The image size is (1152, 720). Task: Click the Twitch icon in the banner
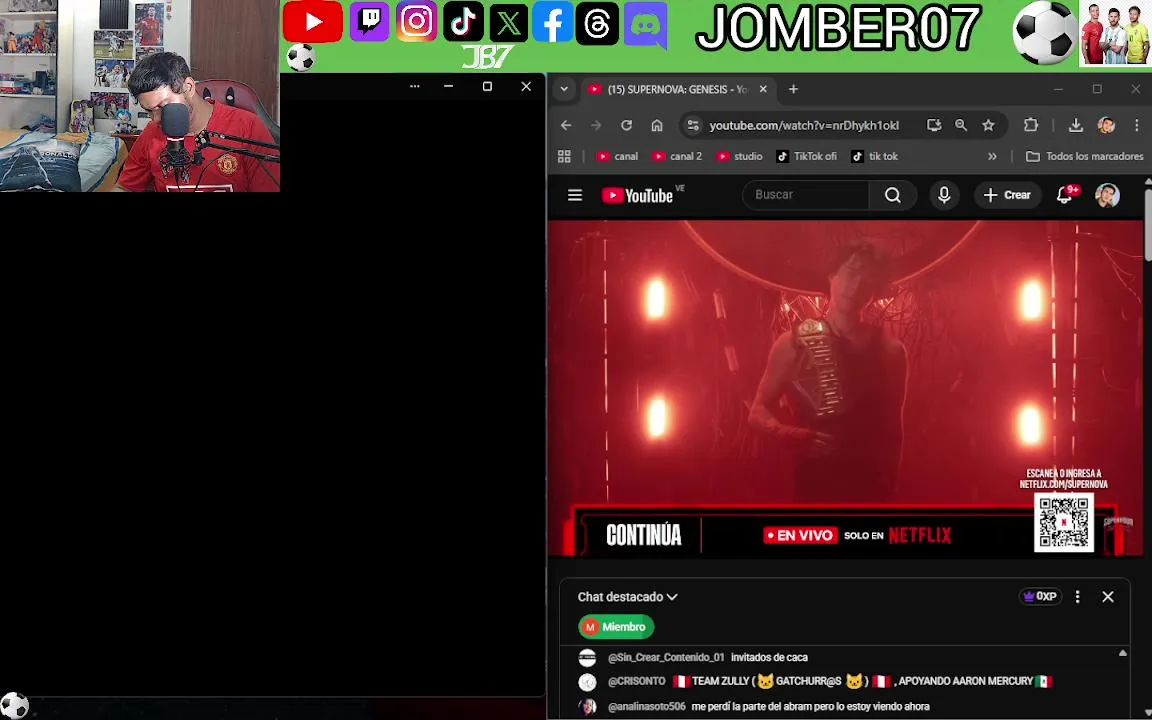click(369, 21)
